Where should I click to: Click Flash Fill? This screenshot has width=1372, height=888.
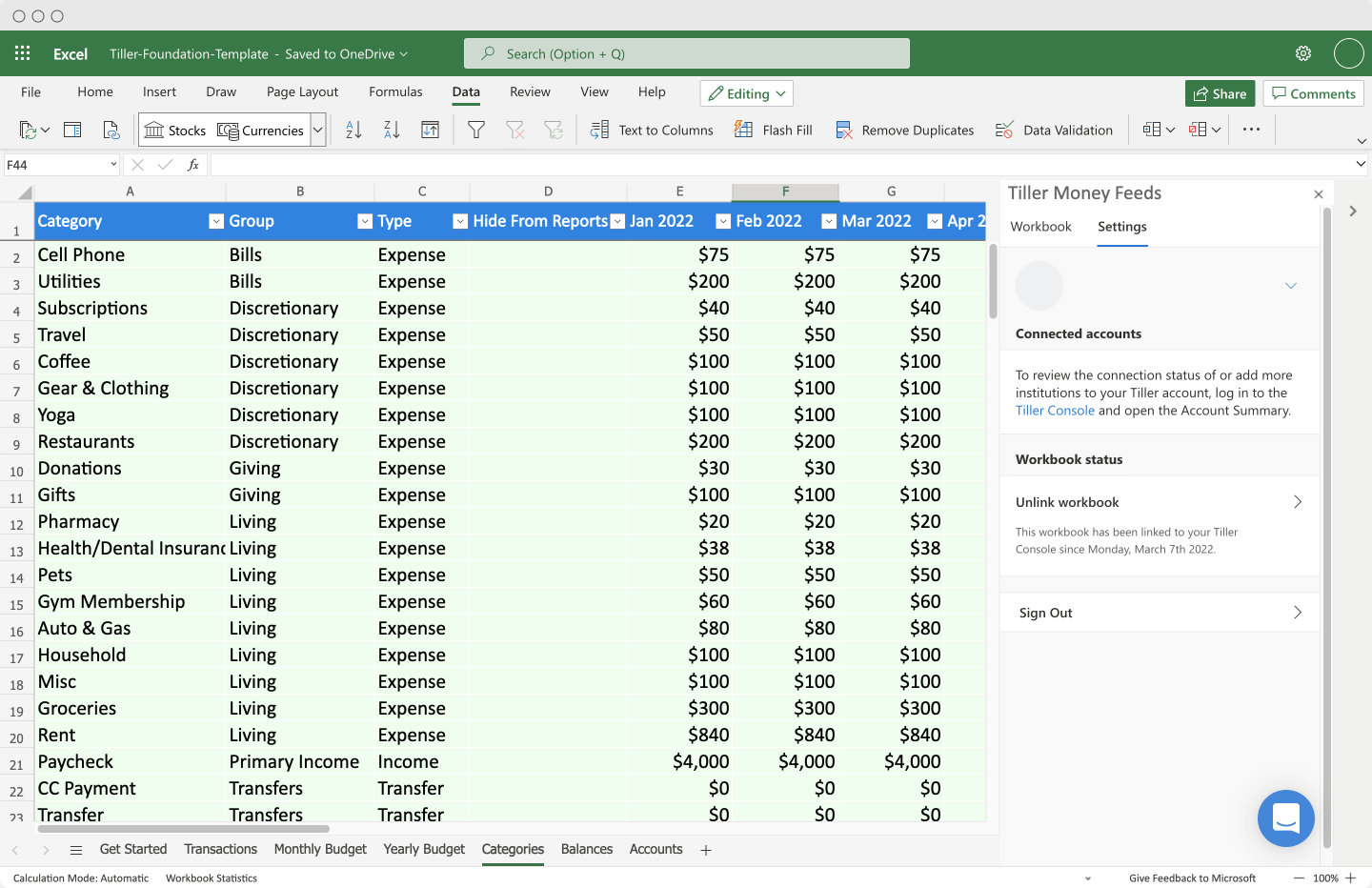pyautogui.click(x=773, y=131)
